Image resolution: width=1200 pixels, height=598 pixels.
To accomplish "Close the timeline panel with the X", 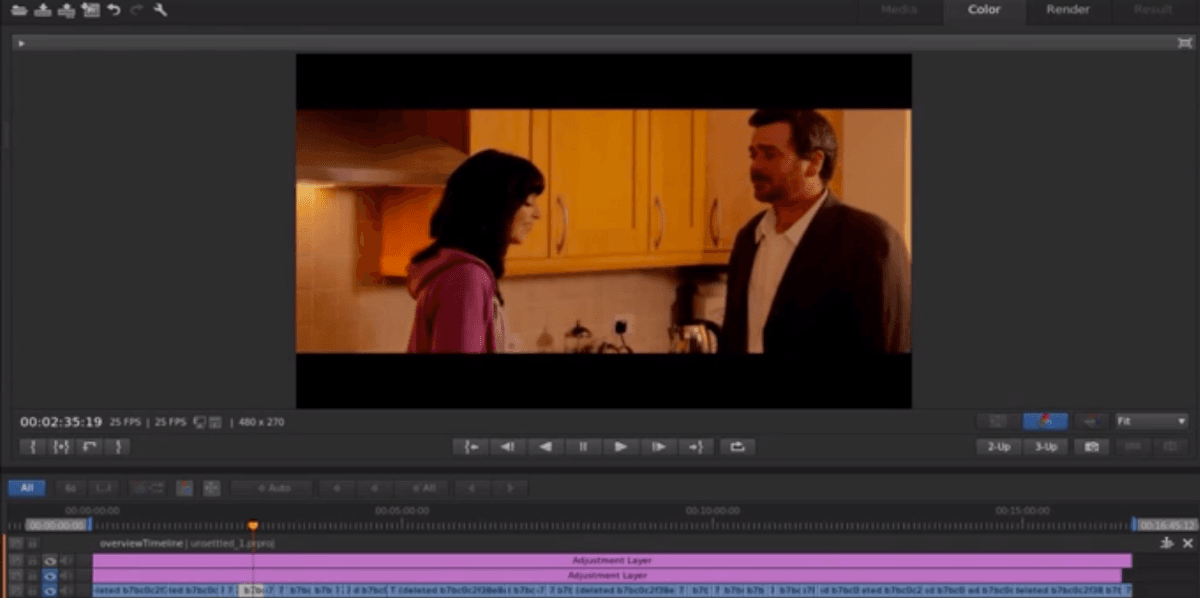I will pyautogui.click(x=1188, y=543).
